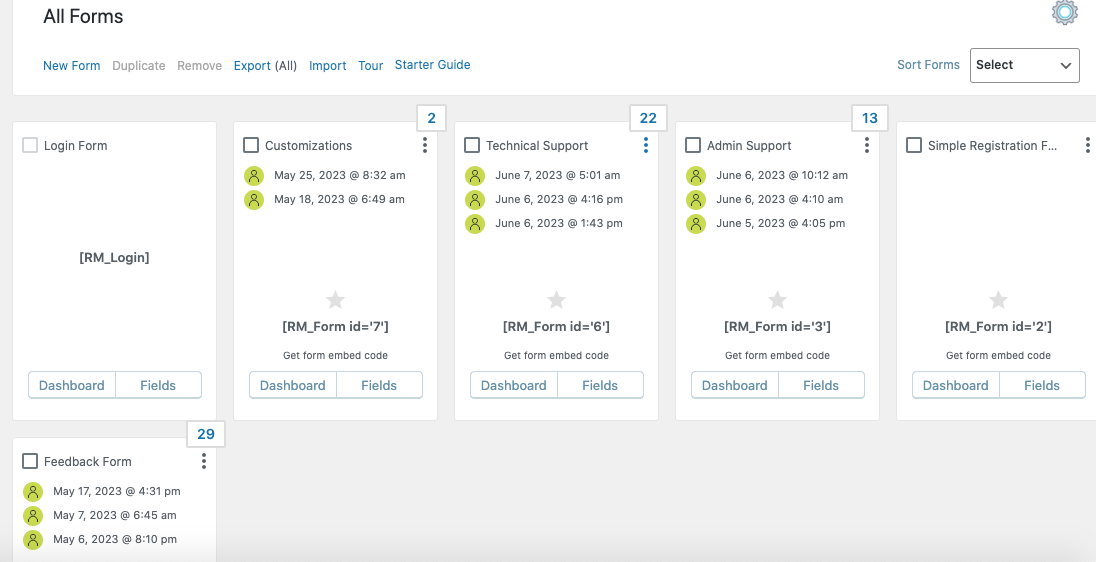Tick the Login Form checkbox

30,146
